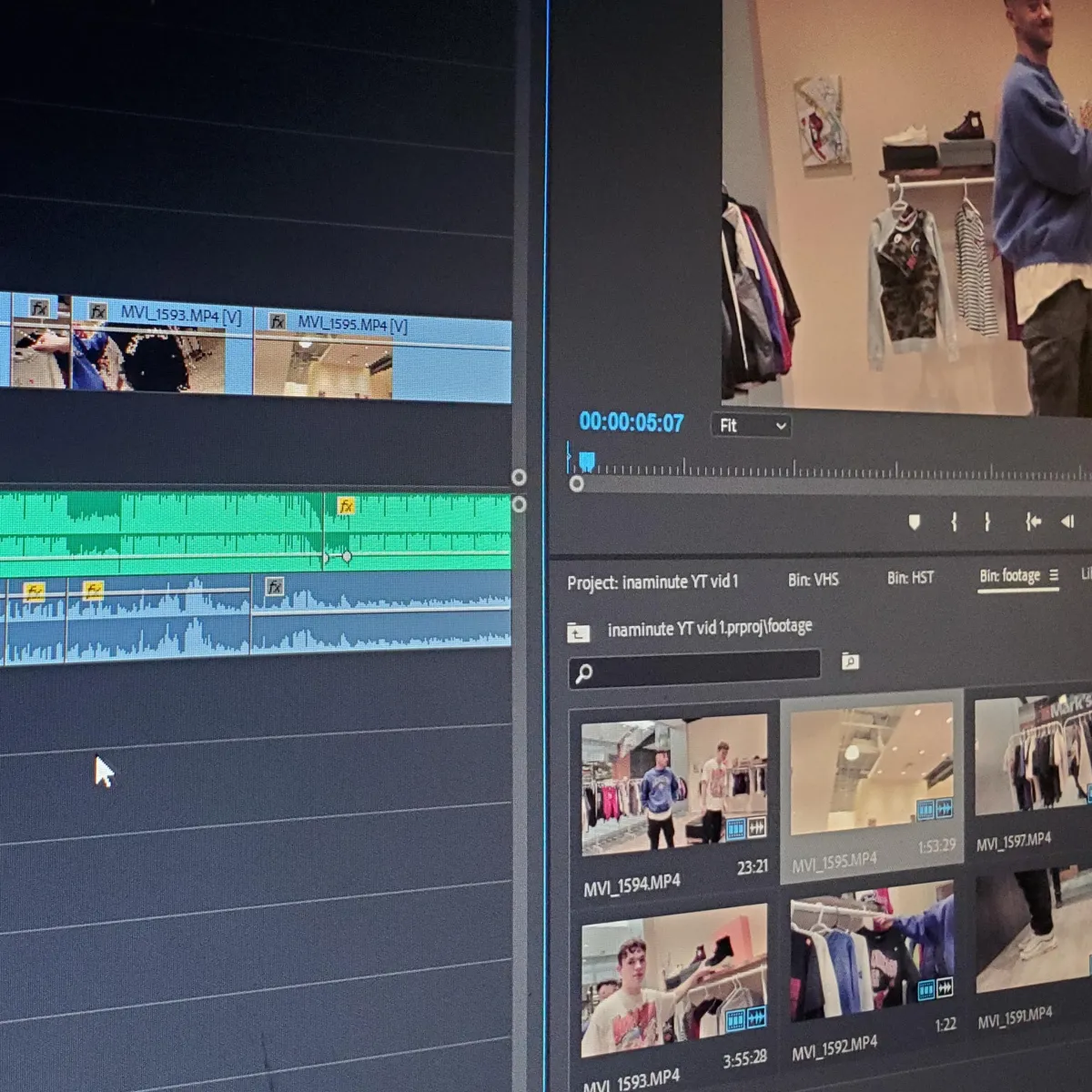Click the blue playhead on monitor time ruler

click(587, 461)
